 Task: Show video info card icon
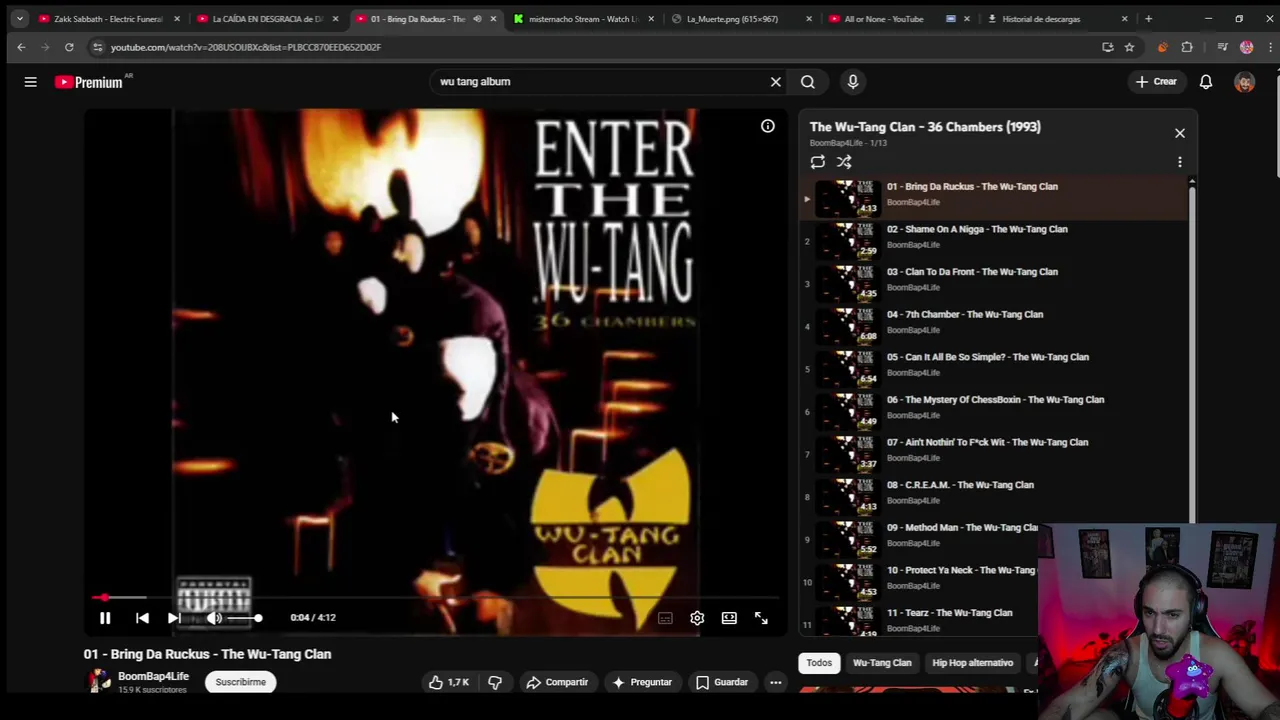(767, 126)
